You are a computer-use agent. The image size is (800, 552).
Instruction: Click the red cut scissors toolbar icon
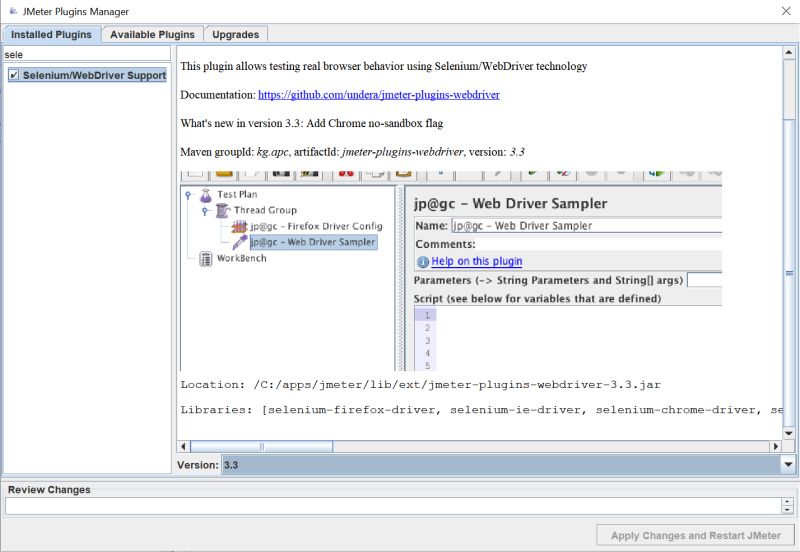pyautogui.click(x=346, y=174)
